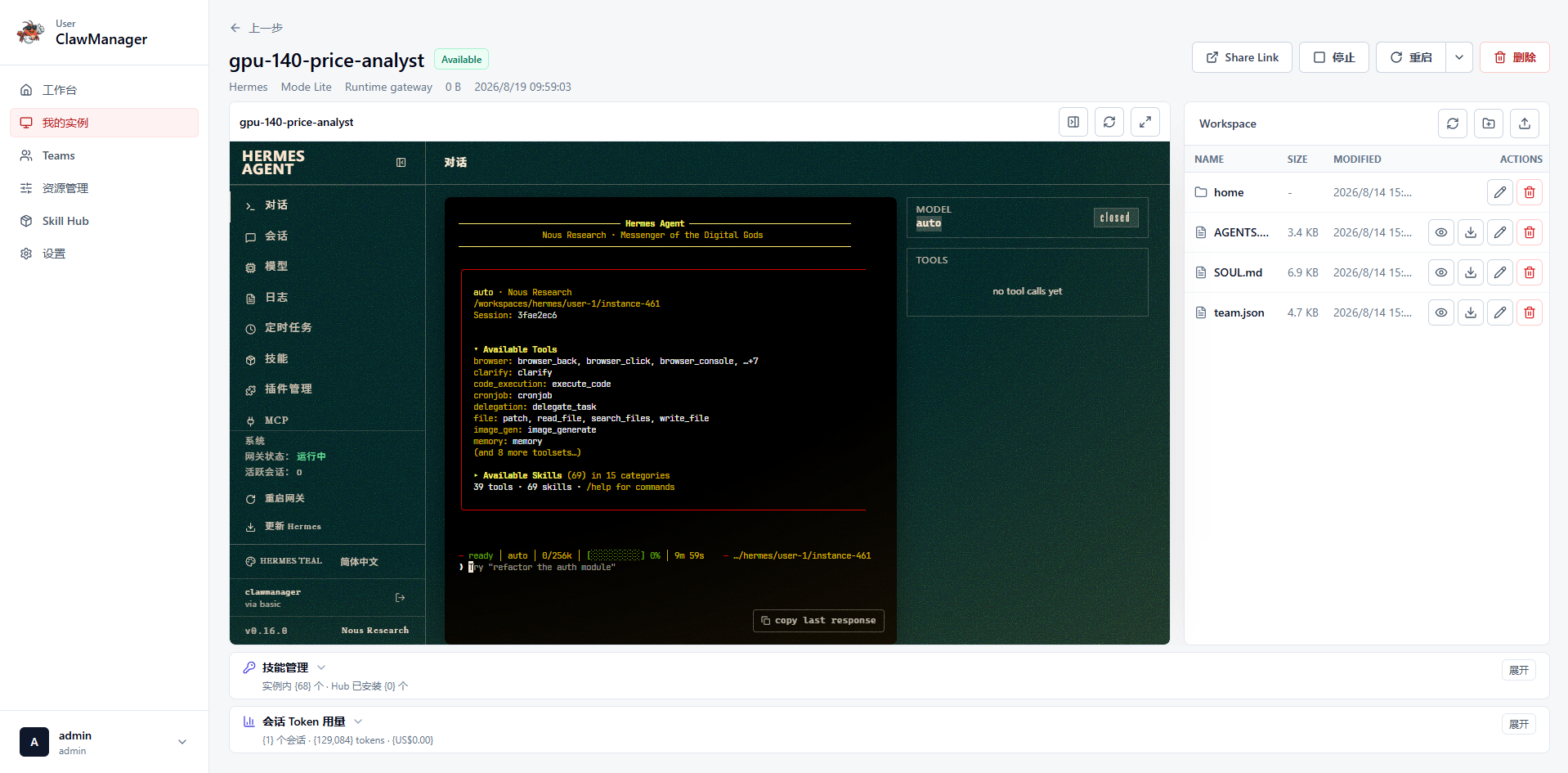
Task: Preview the SOUL.md file with eye icon
Action: coord(1441,272)
